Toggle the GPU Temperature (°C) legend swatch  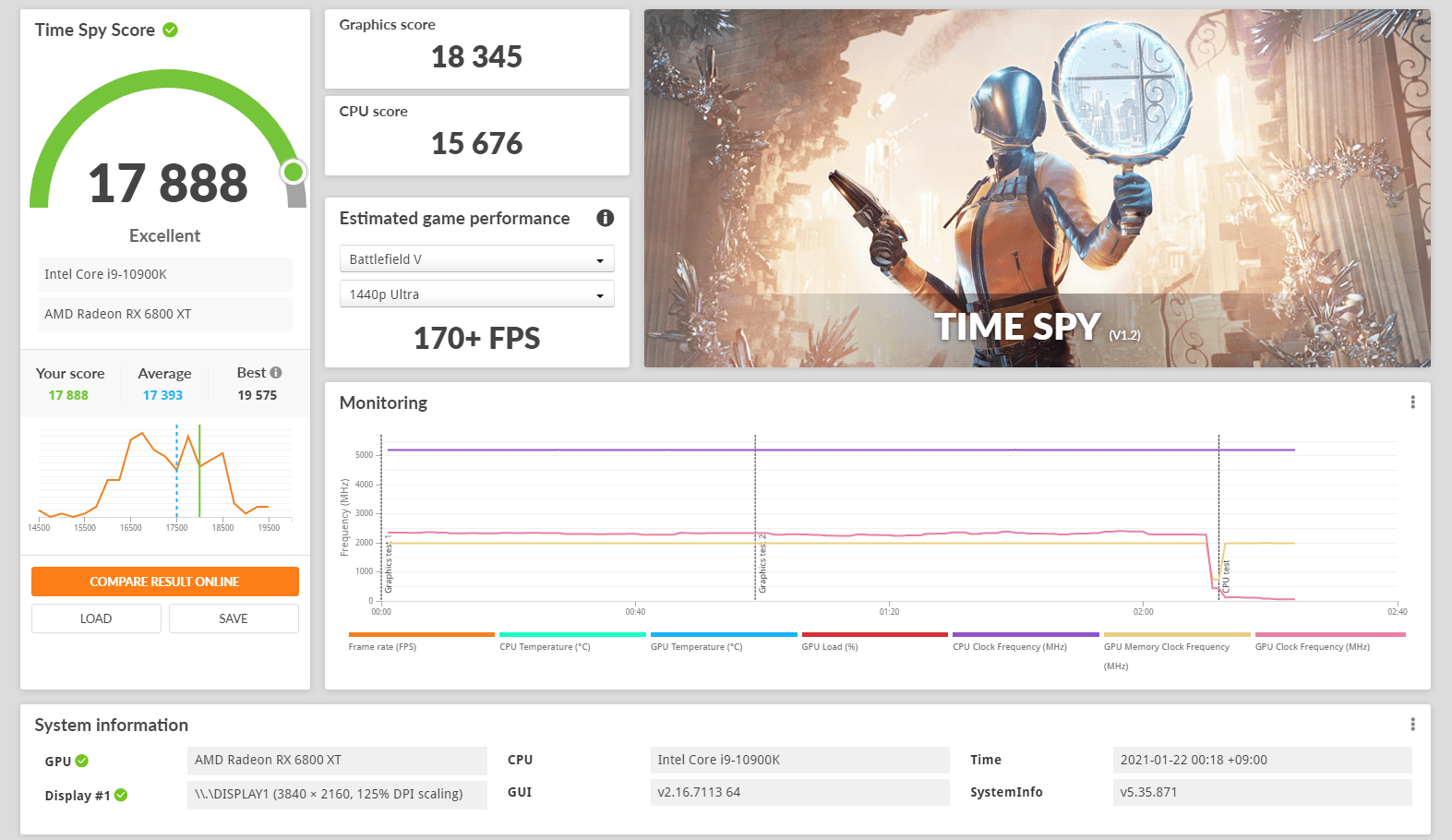pos(724,635)
